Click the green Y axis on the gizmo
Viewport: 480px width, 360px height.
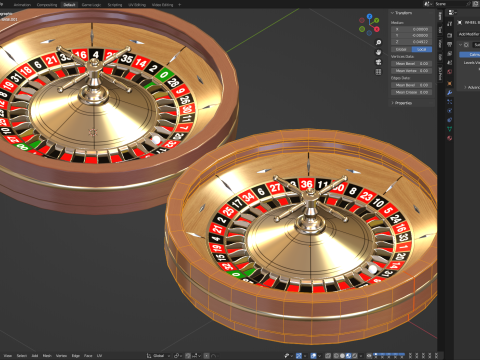376,21
